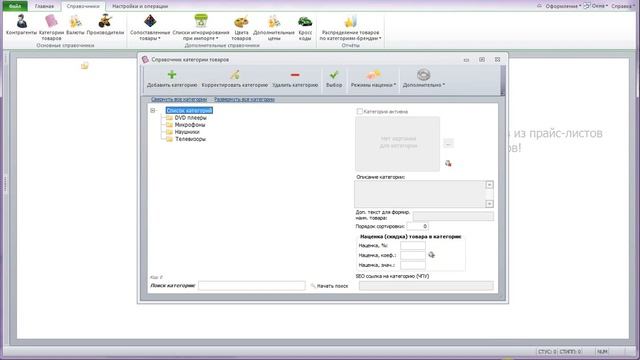Click description scrollbar up arrow
Screen dimensions: 640x360
pos(489,185)
